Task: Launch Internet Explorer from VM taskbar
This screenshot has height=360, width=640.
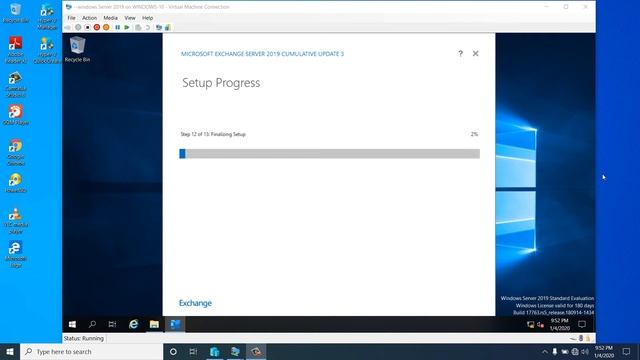Action: [x=133, y=324]
